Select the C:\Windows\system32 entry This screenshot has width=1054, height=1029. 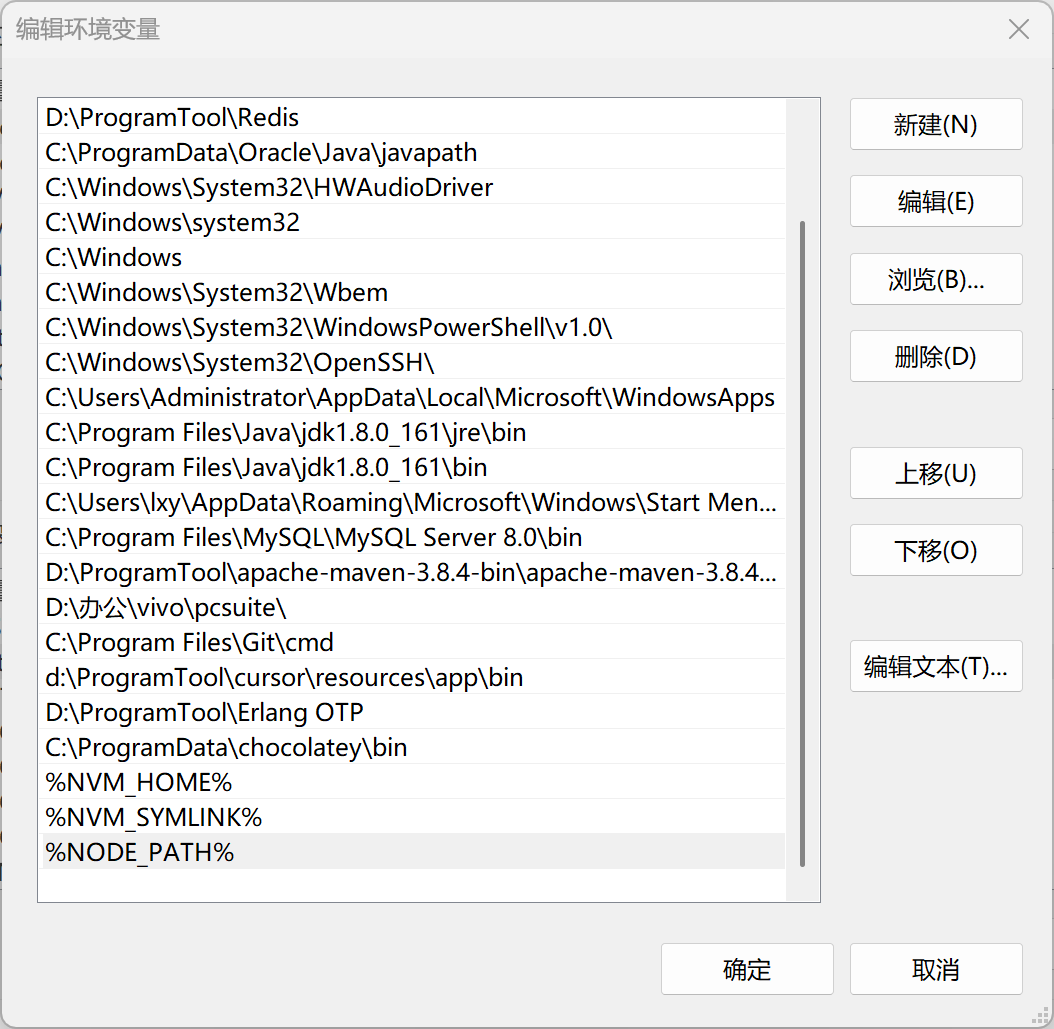413,222
